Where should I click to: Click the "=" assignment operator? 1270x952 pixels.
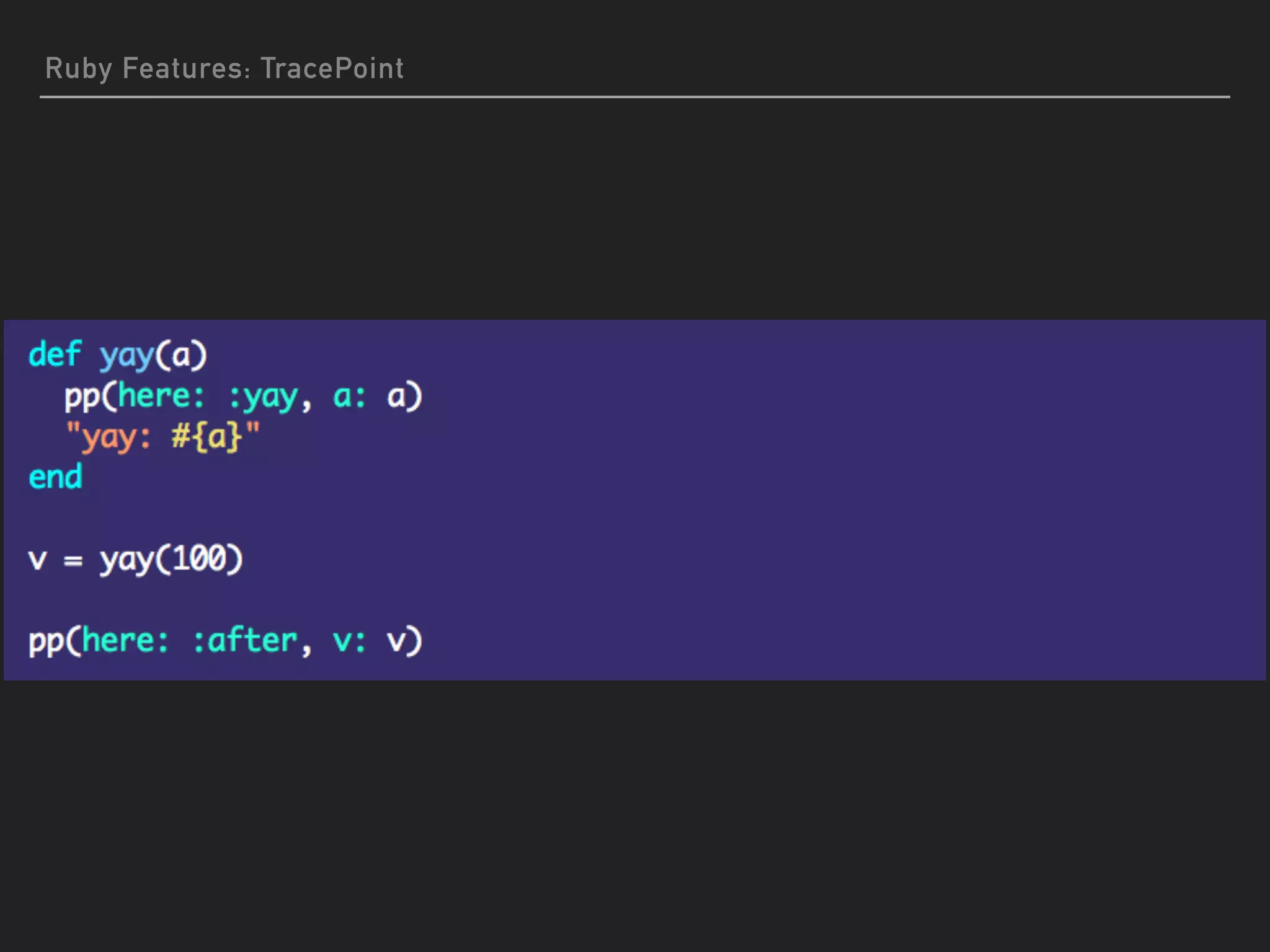73,561
